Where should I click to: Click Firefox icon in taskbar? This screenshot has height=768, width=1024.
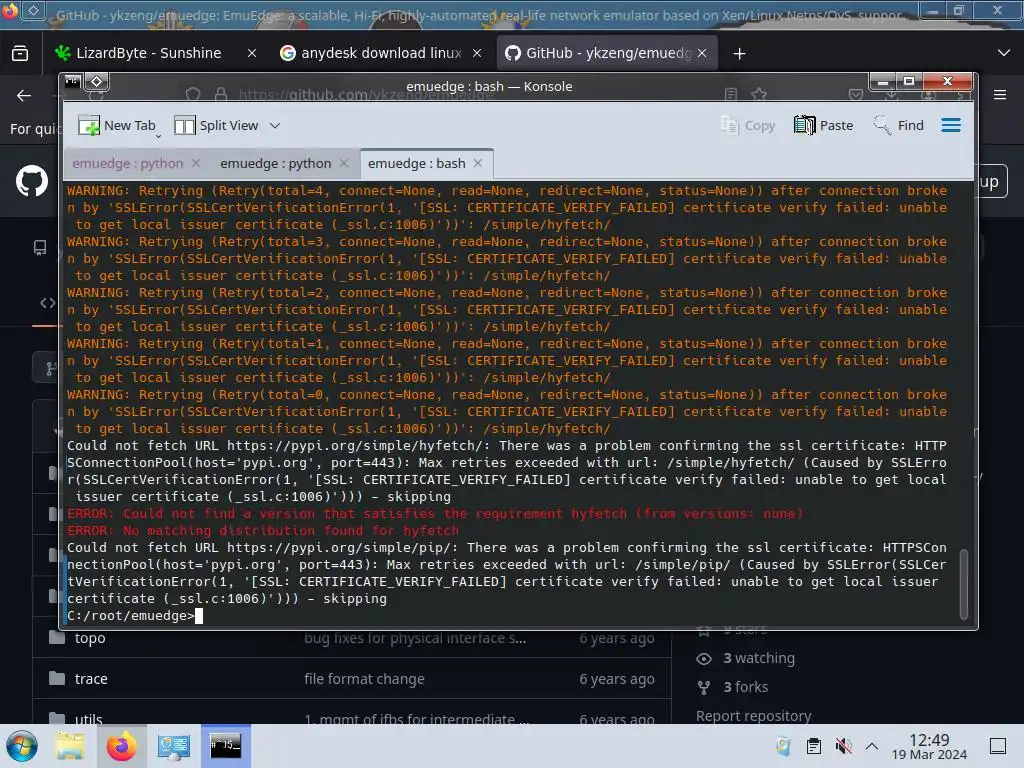coord(121,746)
